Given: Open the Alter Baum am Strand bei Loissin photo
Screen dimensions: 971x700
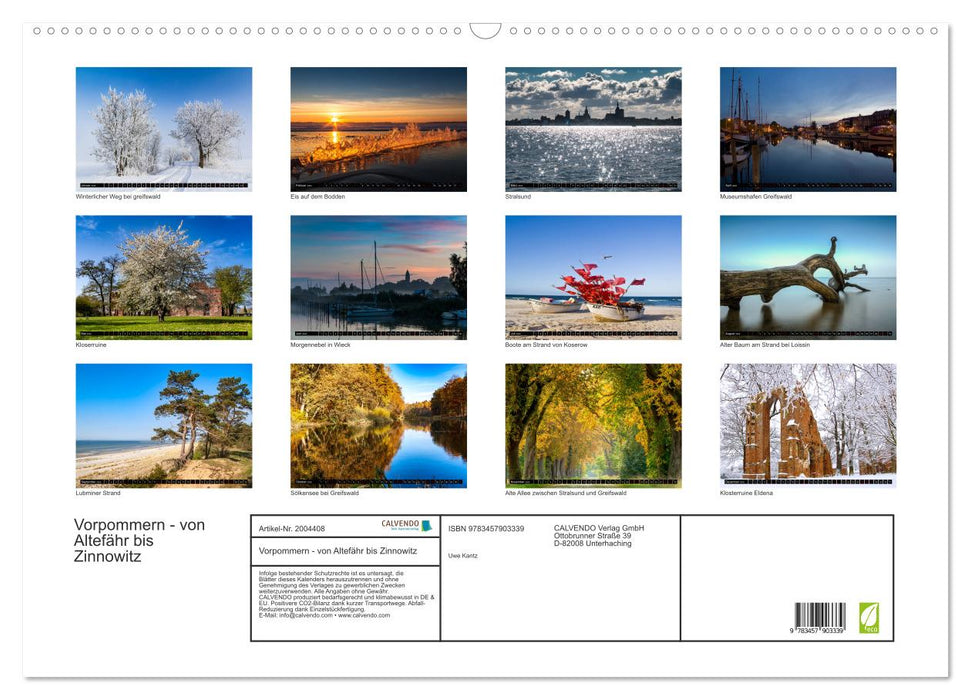Looking at the screenshot, I should point(807,277).
